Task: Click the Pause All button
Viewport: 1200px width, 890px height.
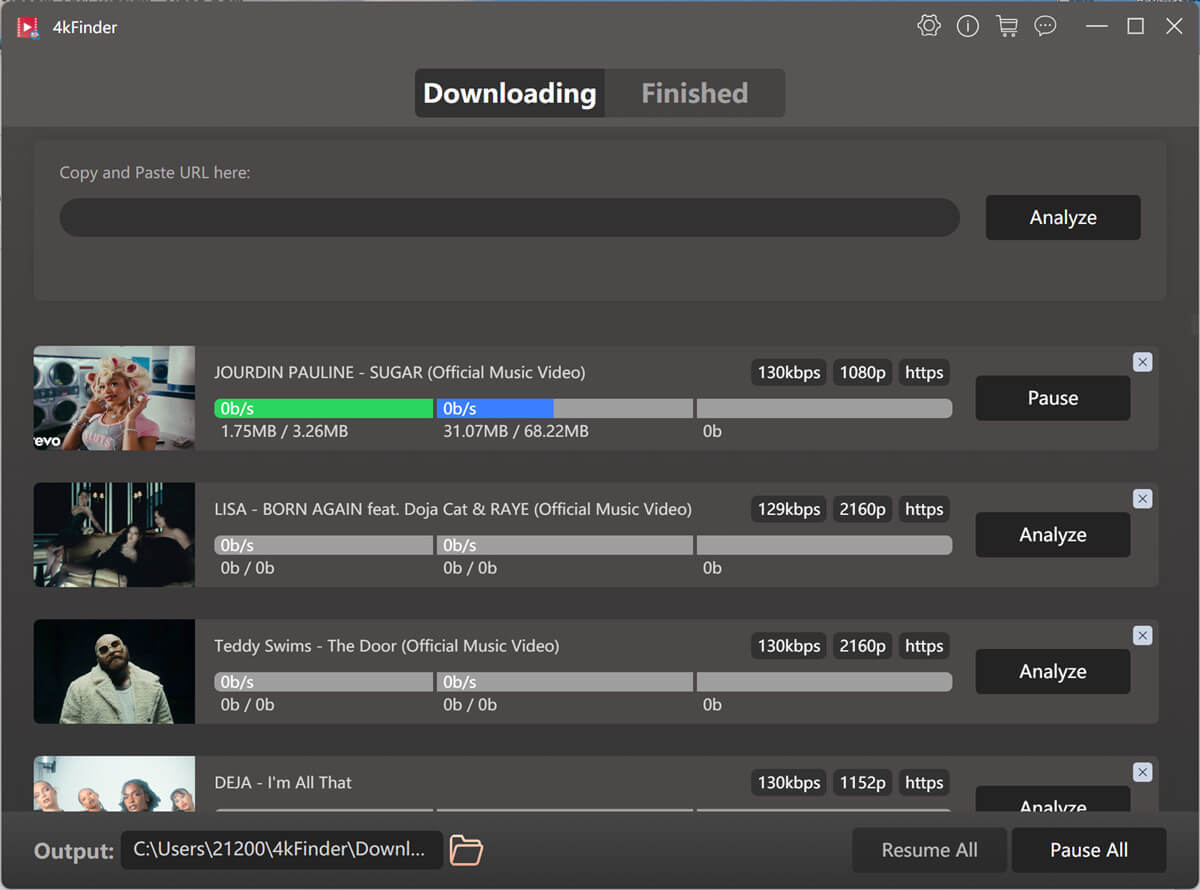Action: coord(1089,850)
